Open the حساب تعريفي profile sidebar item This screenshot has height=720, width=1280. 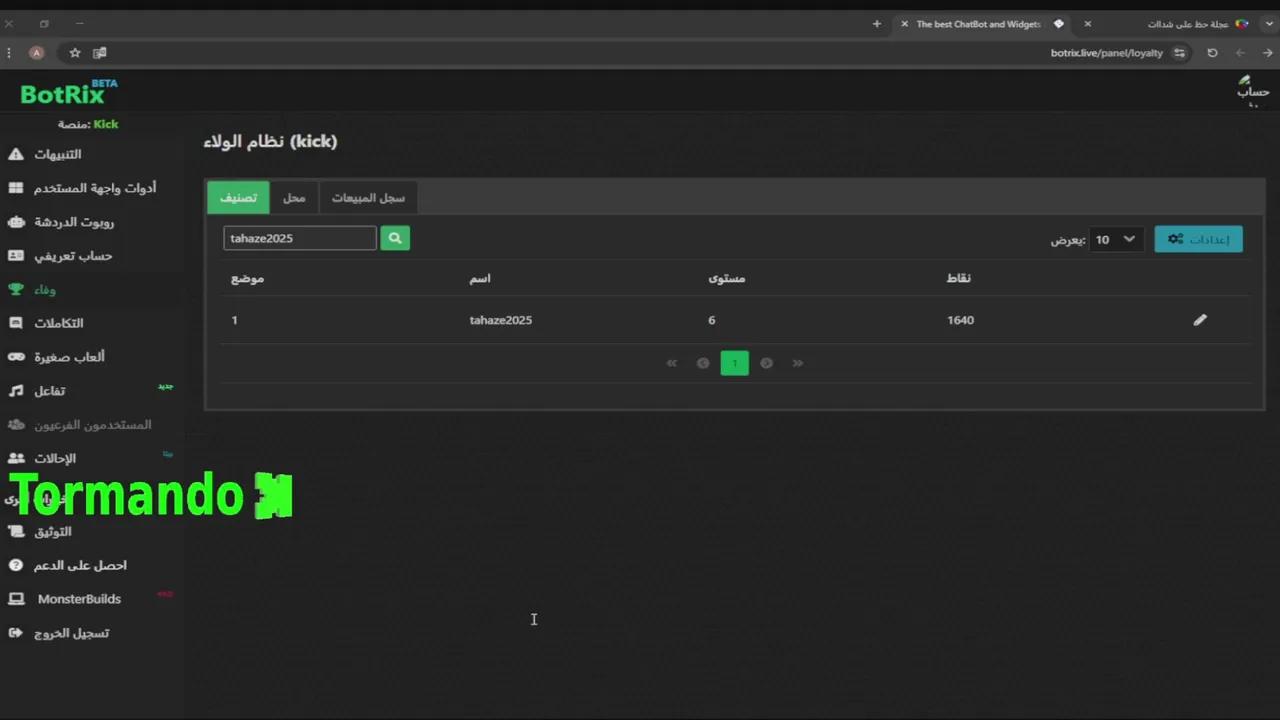pyautogui.click(x=60, y=256)
